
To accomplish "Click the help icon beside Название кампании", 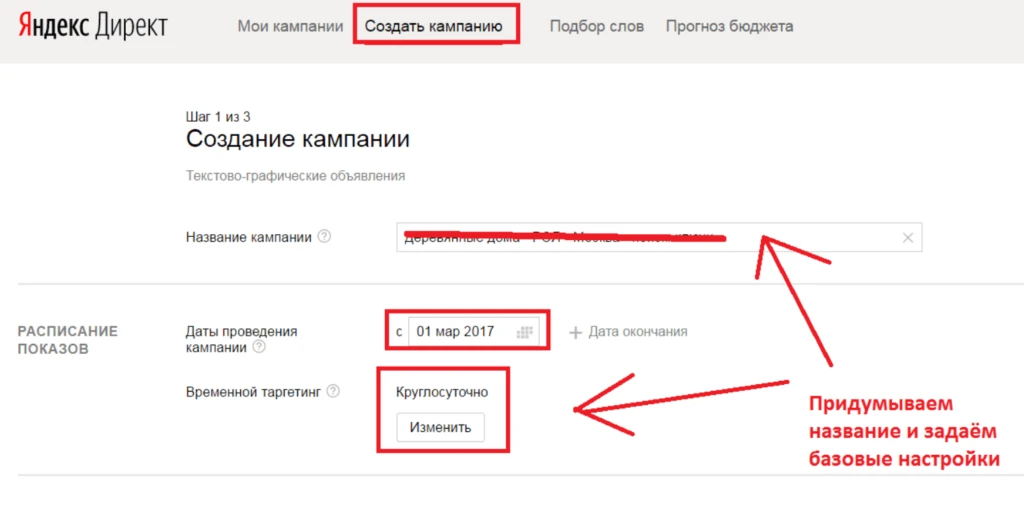I will [324, 236].
